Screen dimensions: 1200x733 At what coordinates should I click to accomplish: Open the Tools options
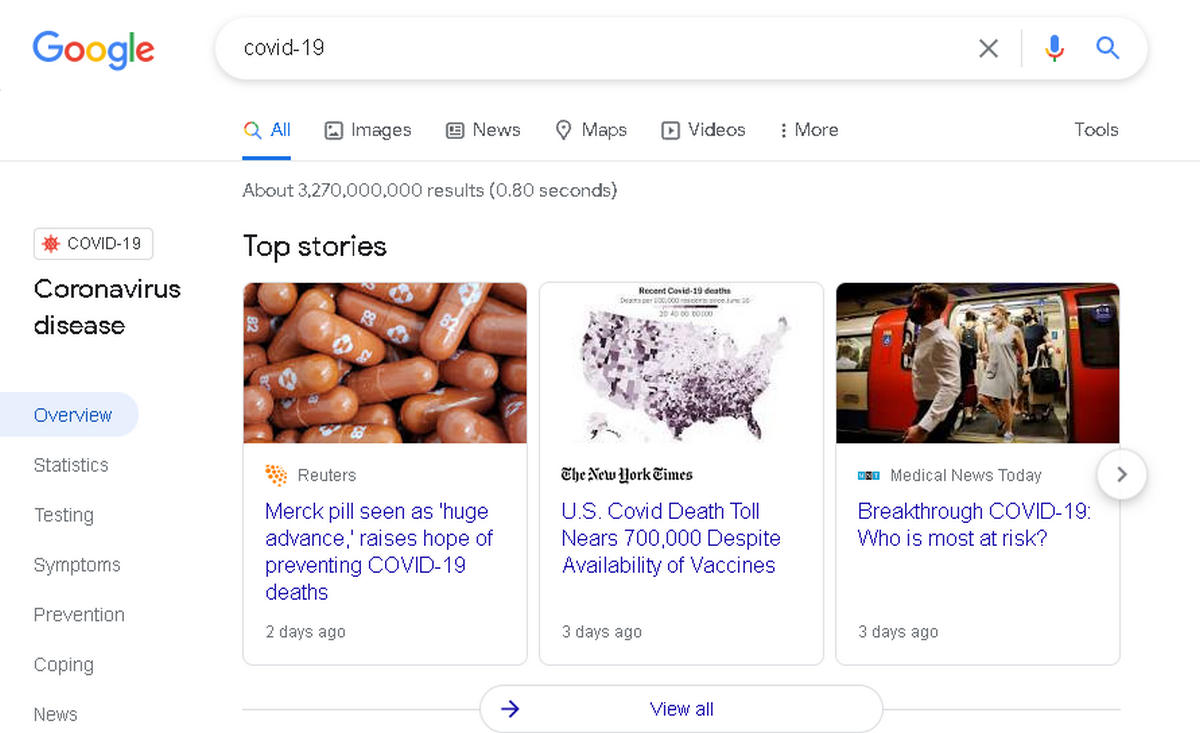(1096, 129)
